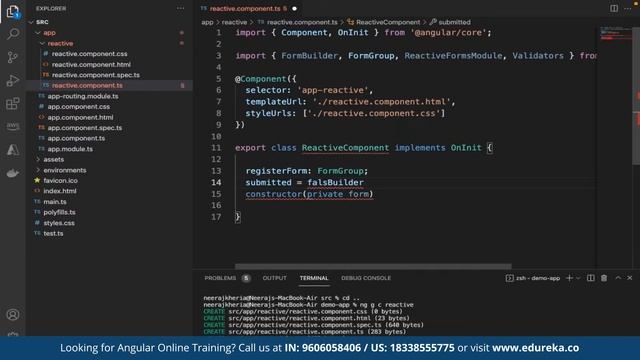Open app.component.ts file
Screen dimensions: 640x360
76,138
